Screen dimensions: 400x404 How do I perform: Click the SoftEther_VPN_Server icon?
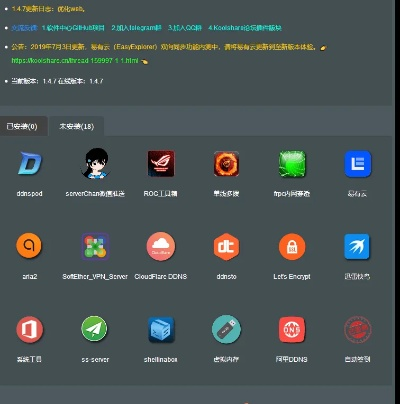tap(95, 246)
